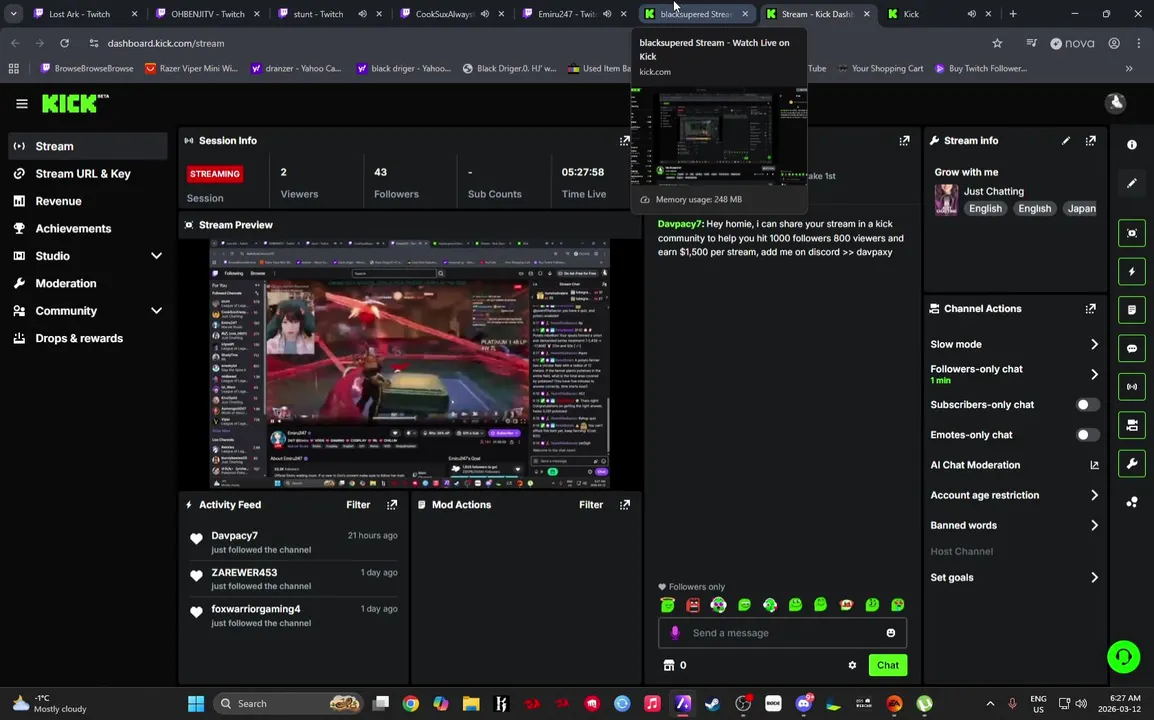
Task: Expand the Studio menu chevron
Action: point(156,256)
